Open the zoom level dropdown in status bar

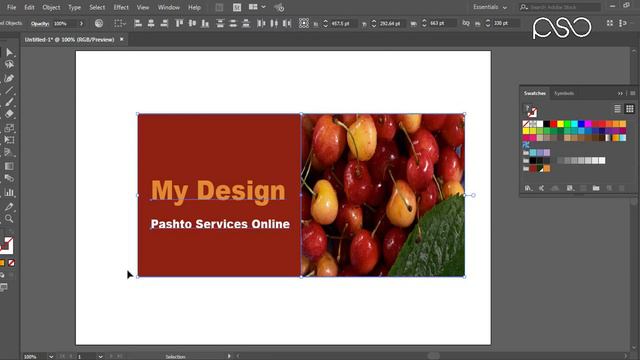click(51, 356)
